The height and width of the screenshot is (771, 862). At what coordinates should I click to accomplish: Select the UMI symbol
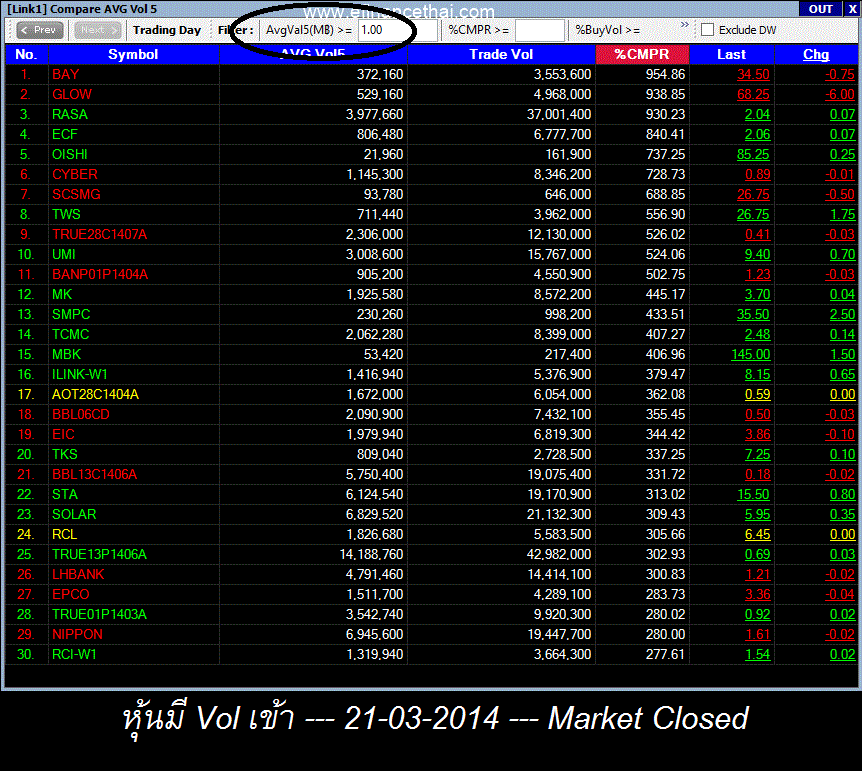64,254
